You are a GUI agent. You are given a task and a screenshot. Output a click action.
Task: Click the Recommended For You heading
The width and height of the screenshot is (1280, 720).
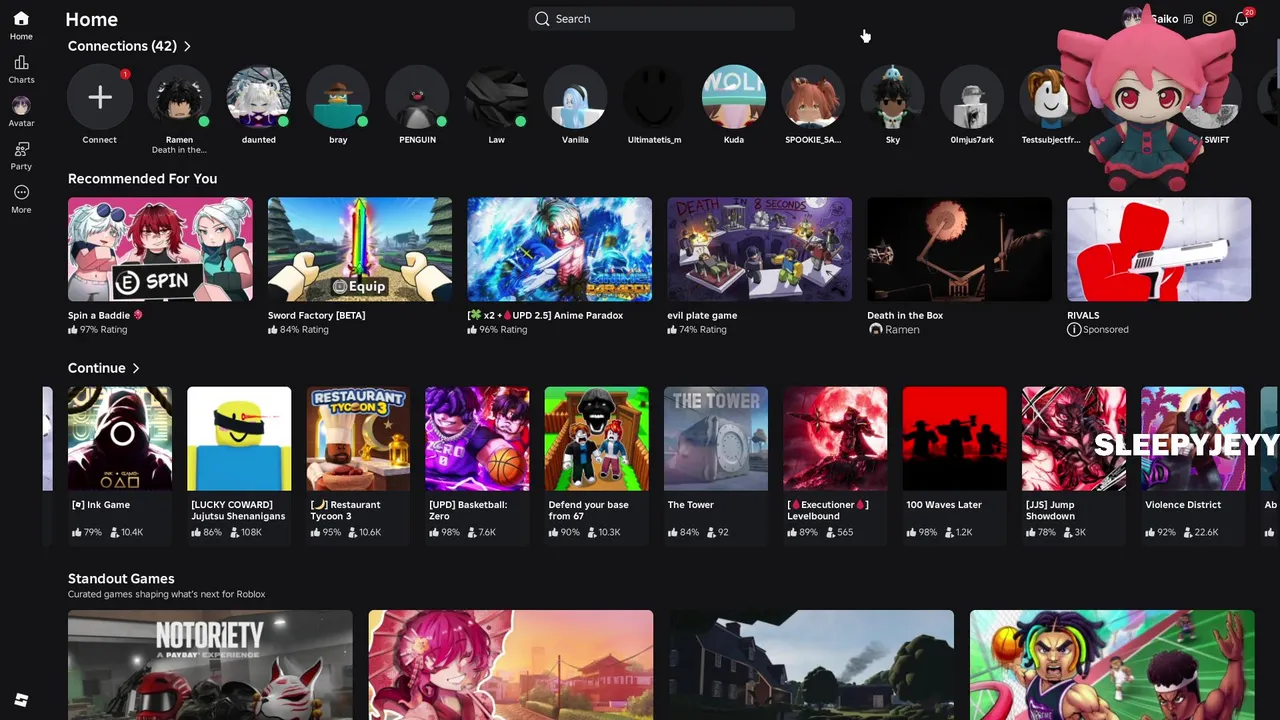[x=142, y=179]
